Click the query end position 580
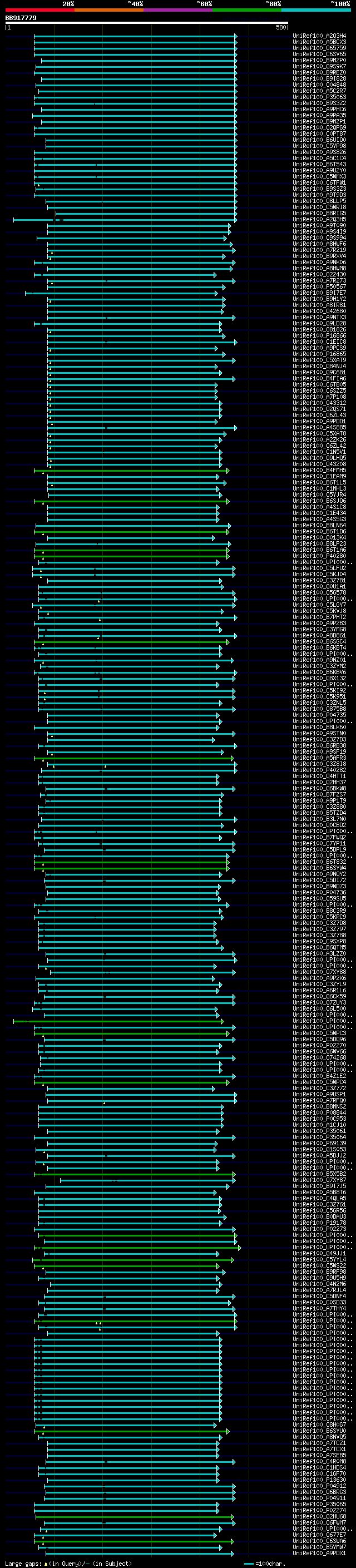The width and height of the screenshot is (356, 1568). pyautogui.click(x=280, y=27)
